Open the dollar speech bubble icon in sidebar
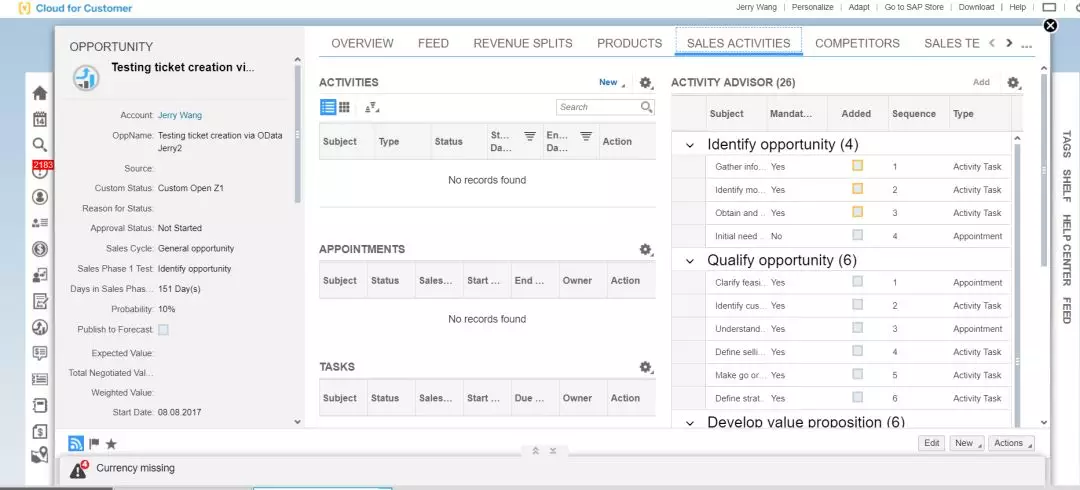The image size is (1080, 490). point(40,353)
